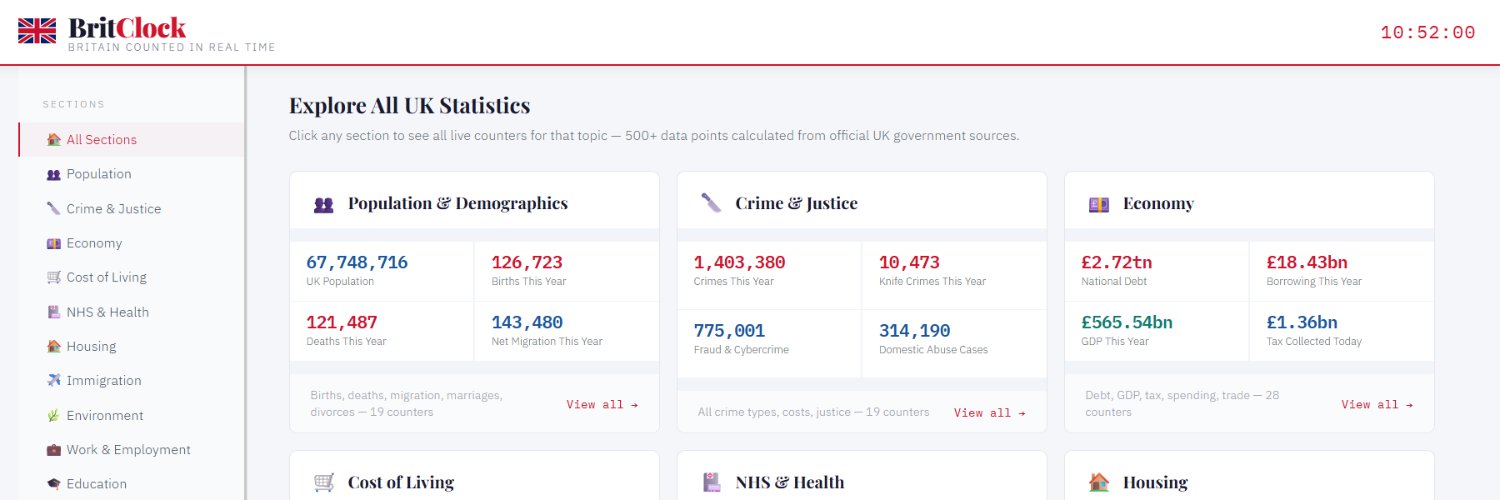Click the hospital icon by NHS & Health card
The image size is (1500, 500).
pos(711,482)
